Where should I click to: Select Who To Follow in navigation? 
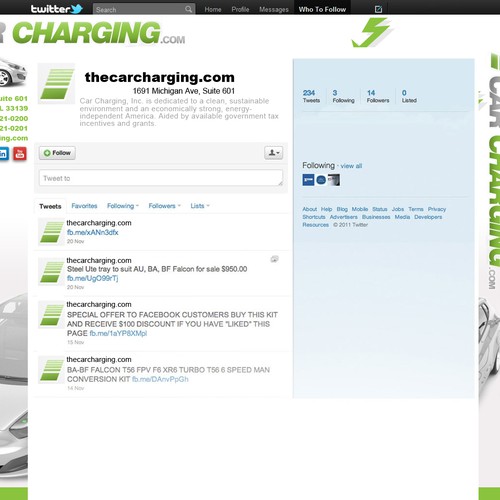point(322,9)
